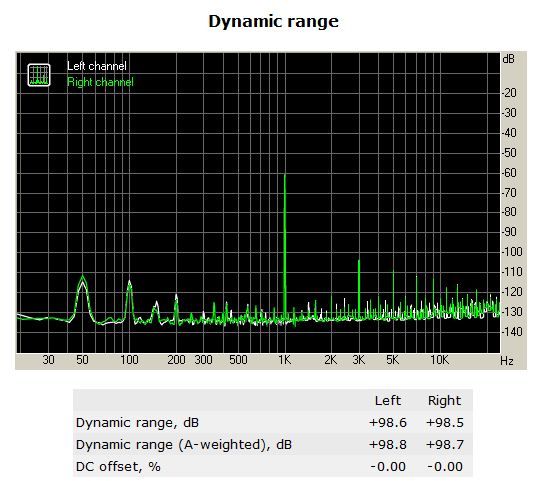Click the Right column header in table
The height and width of the screenshot is (481, 546).
444,401
